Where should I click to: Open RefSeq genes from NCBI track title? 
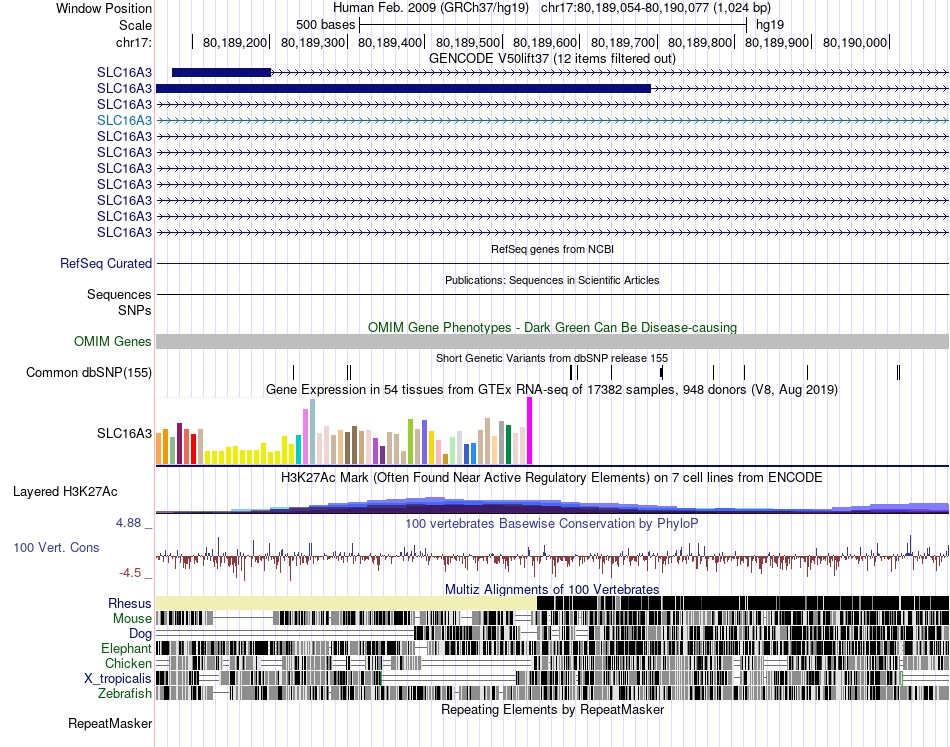[x=552, y=249]
